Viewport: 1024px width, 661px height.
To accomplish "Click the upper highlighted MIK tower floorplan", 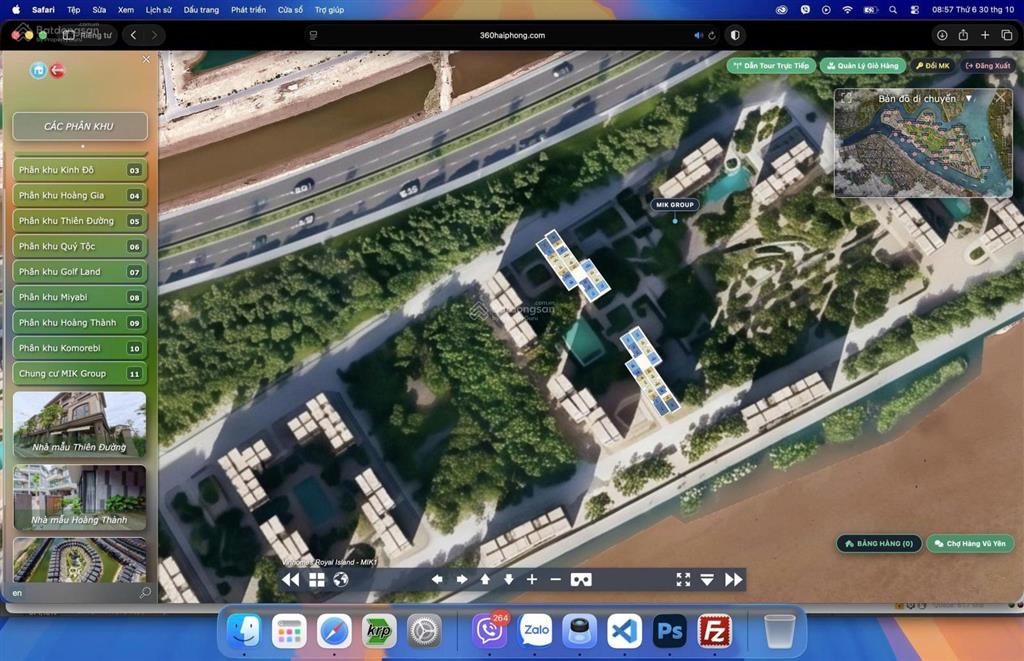I will (573, 265).
